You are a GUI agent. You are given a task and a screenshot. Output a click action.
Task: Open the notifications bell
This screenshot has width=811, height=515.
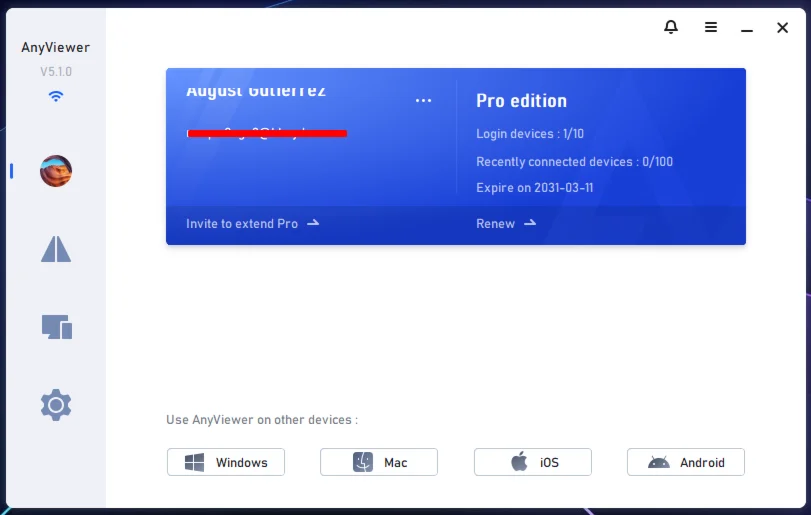[x=671, y=27]
